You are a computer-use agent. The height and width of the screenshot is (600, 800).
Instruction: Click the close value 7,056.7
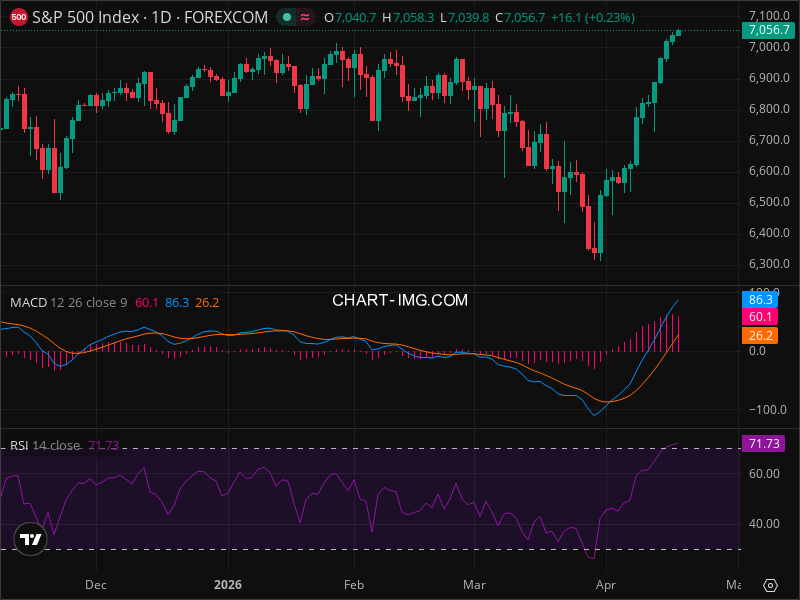click(x=524, y=18)
